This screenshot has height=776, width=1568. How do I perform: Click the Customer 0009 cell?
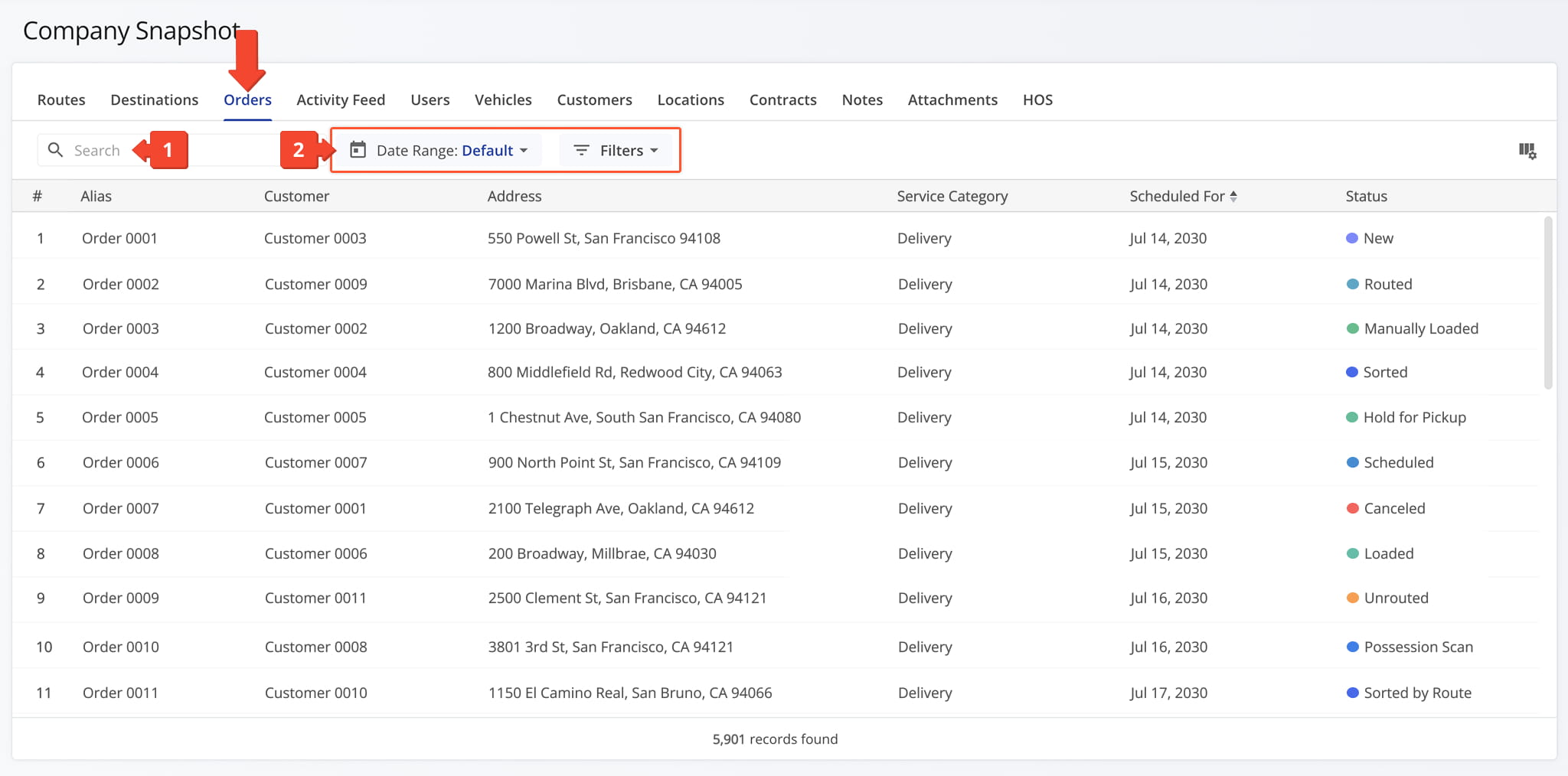coord(316,284)
